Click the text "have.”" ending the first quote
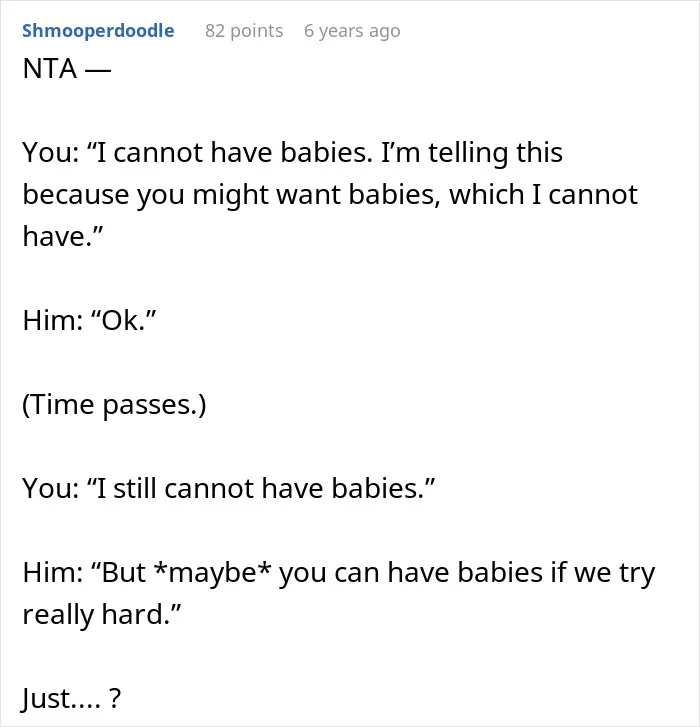 click(x=63, y=236)
